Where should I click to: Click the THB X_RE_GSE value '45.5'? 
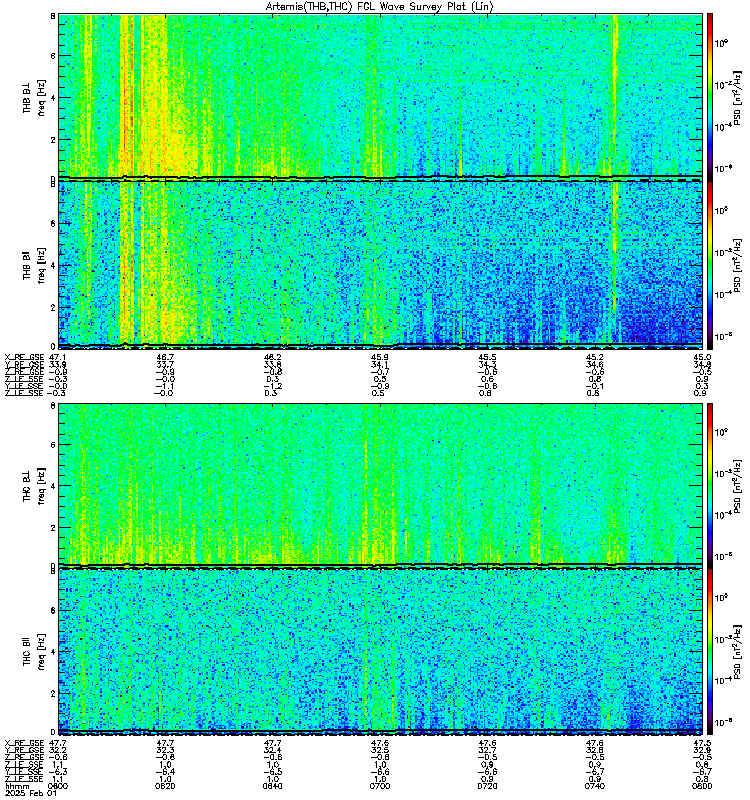[488, 357]
